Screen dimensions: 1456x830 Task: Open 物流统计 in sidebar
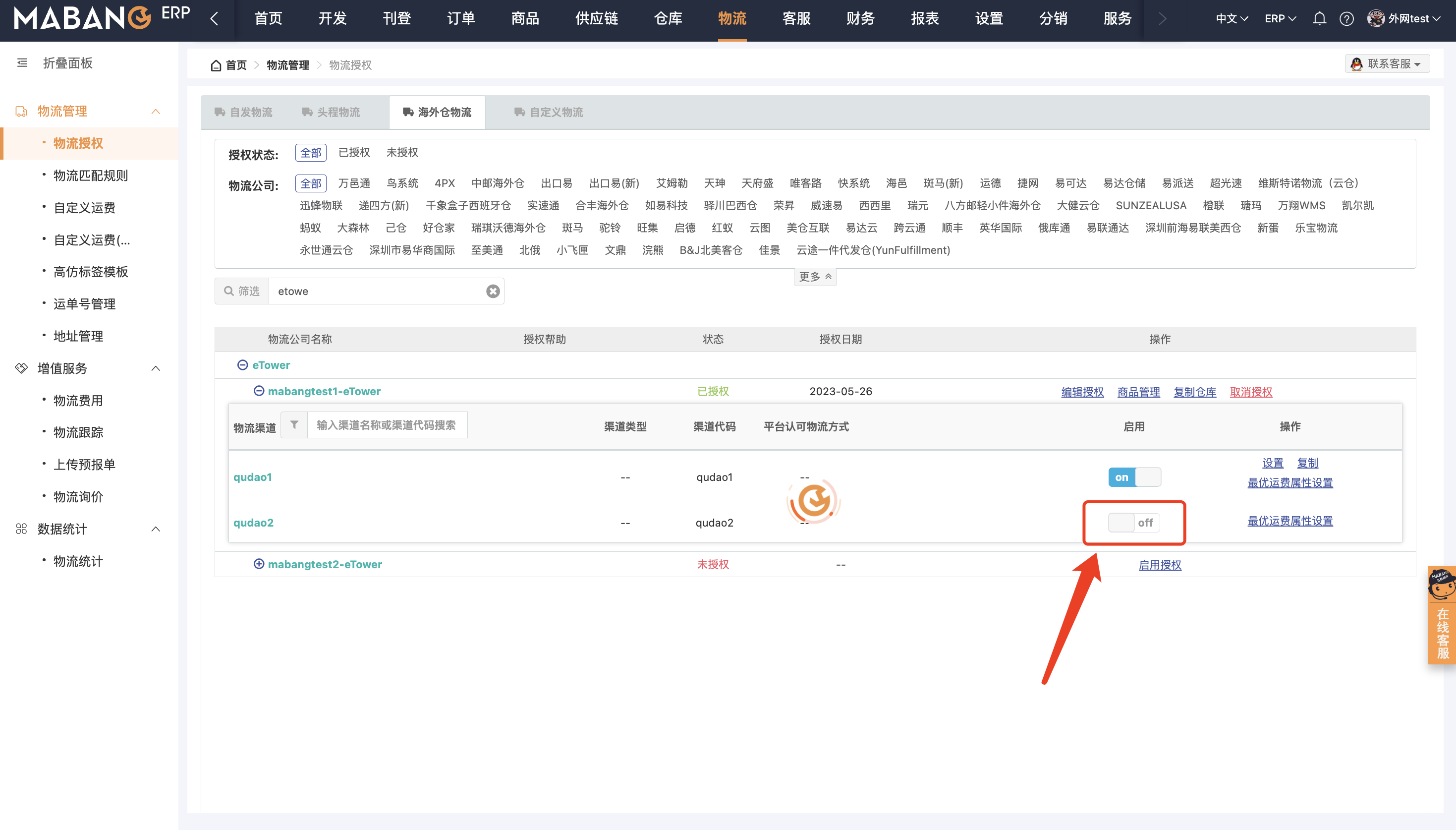[x=78, y=561]
